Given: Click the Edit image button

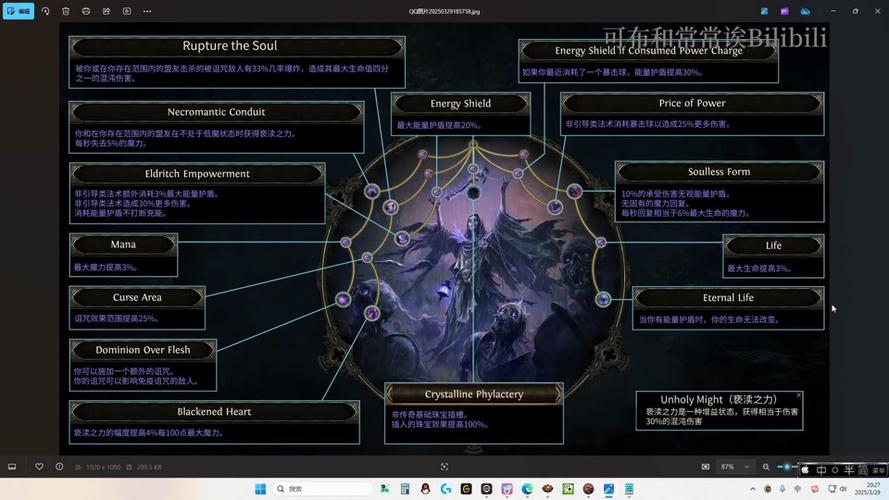Looking at the screenshot, I should click(x=19, y=11).
